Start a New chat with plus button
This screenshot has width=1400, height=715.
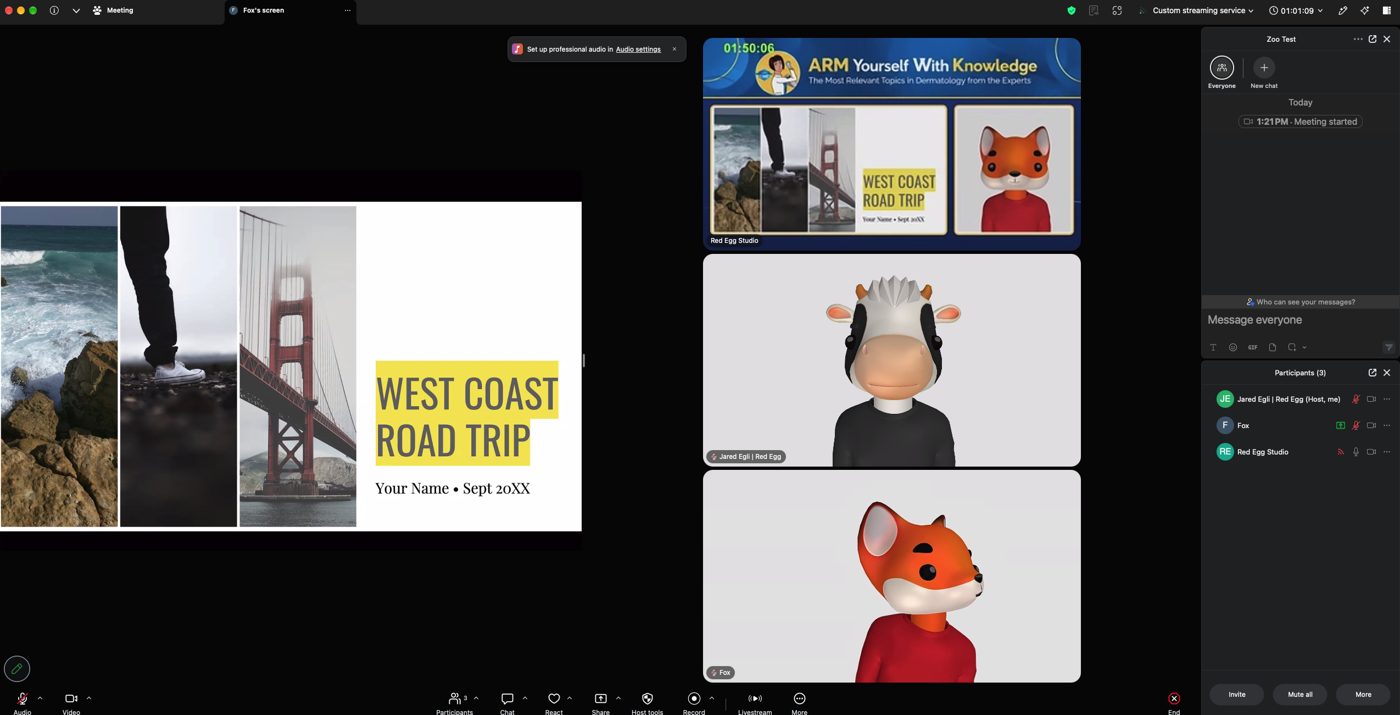coord(1264,72)
